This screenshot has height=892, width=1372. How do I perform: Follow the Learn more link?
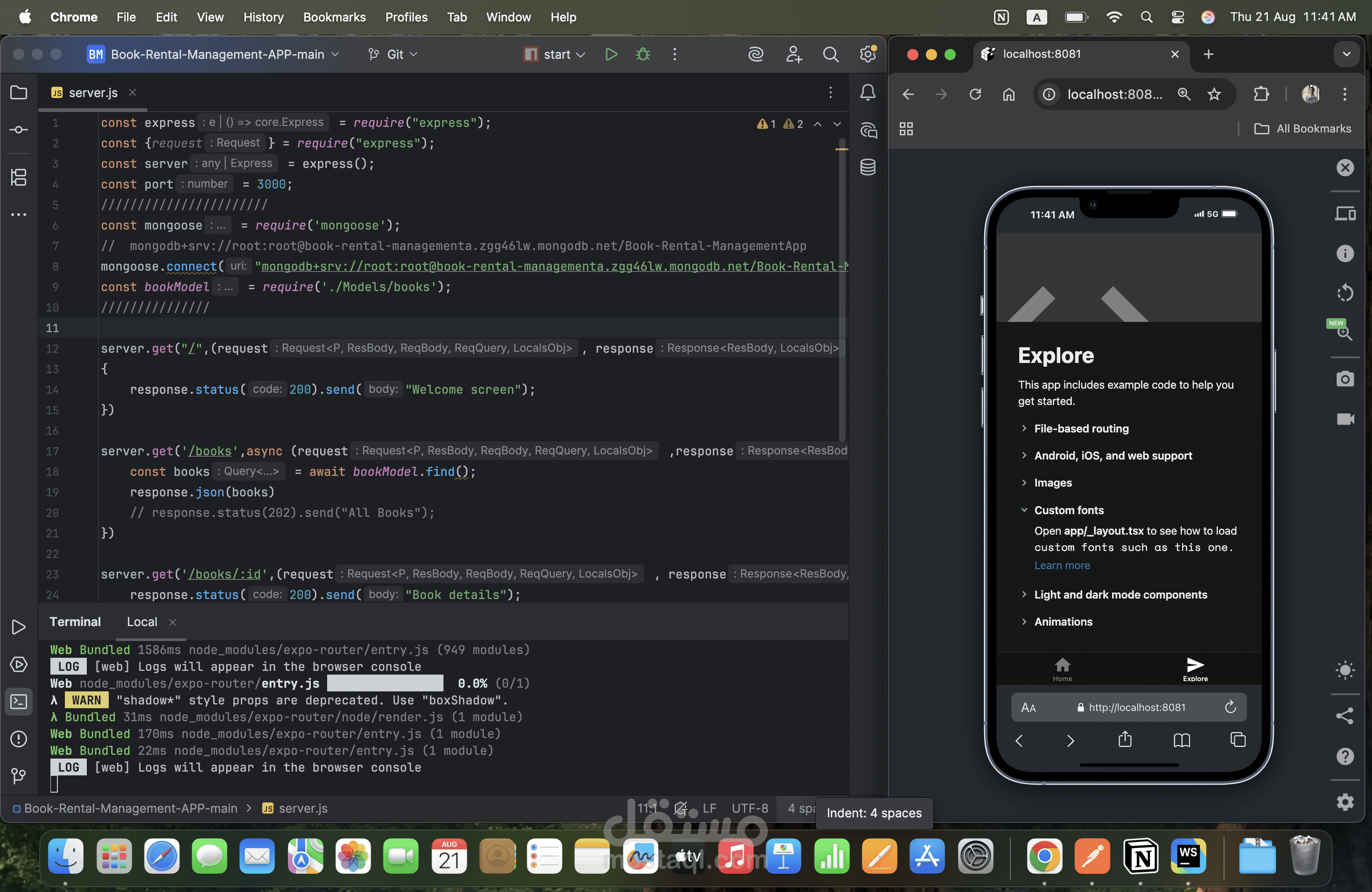pos(1062,565)
